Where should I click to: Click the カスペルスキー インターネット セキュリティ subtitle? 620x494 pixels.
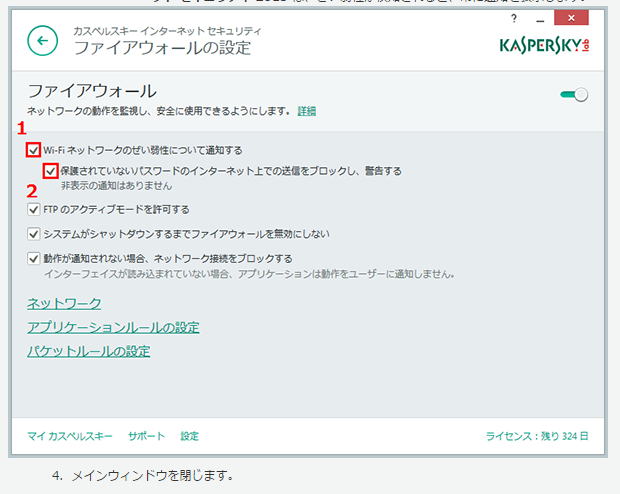point(167,30)
